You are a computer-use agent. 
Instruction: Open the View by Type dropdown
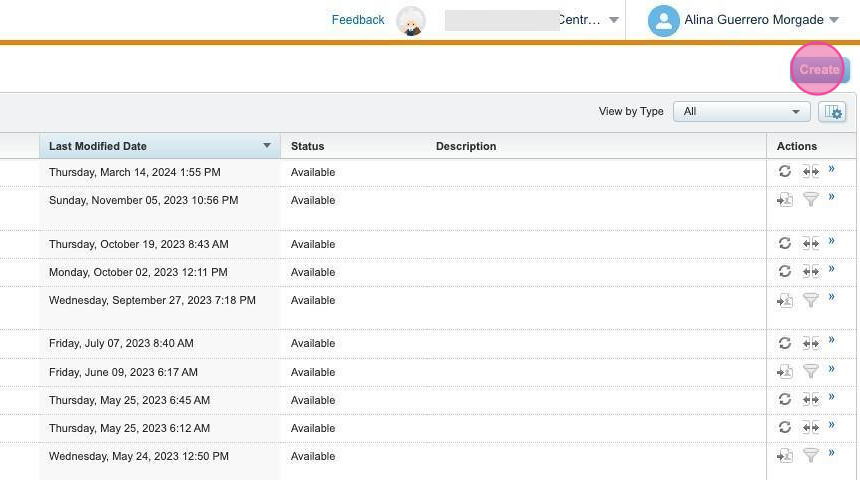pos(741,112)
